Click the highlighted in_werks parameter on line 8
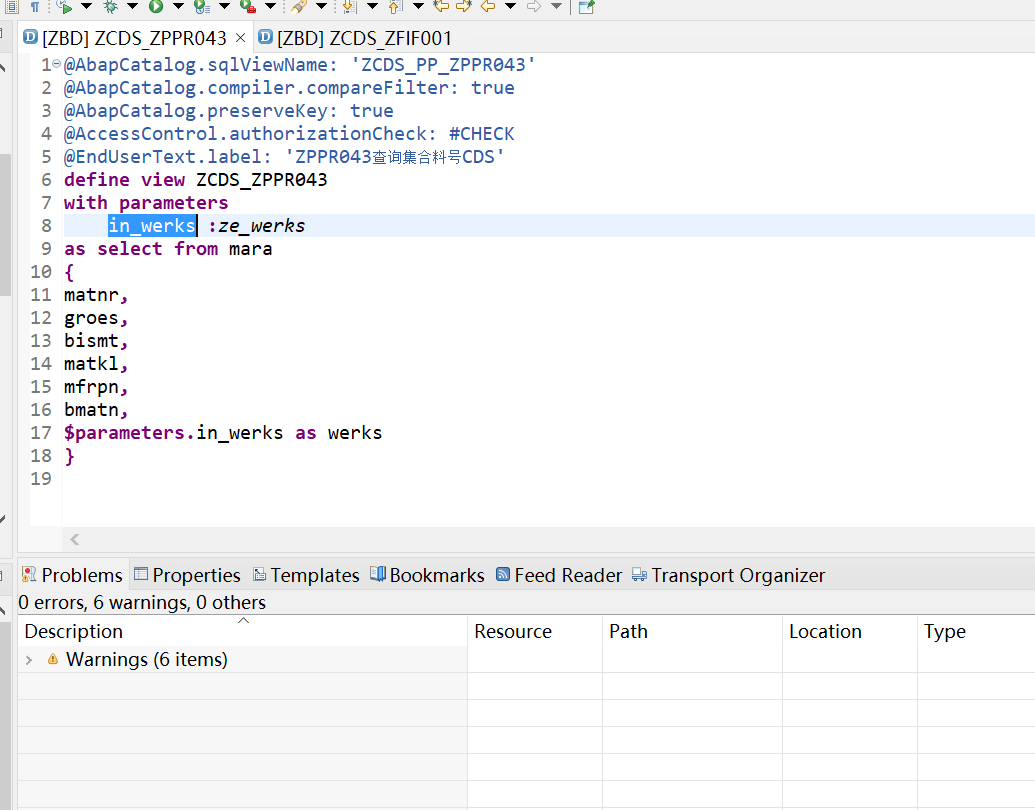This screenshot has width=1035, height=810. point(152,226)
